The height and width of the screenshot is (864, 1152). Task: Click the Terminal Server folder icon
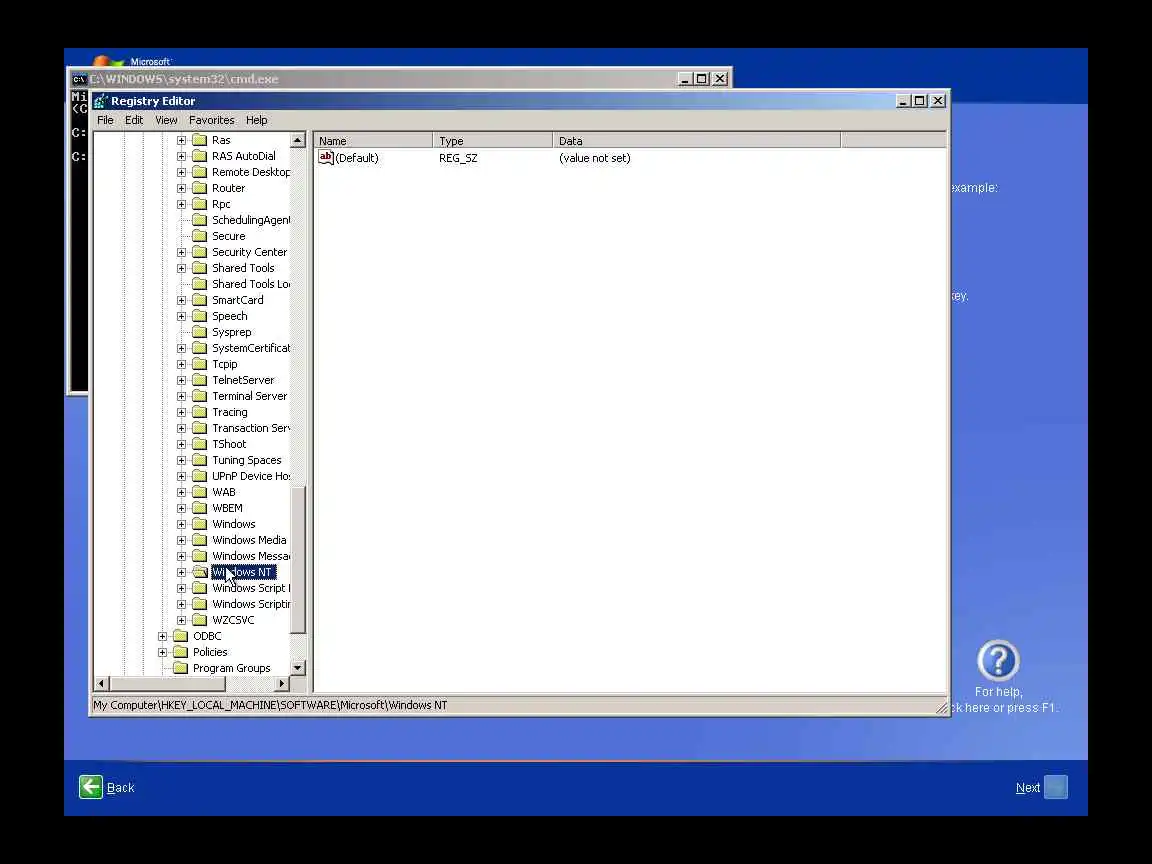click(200, 396)
